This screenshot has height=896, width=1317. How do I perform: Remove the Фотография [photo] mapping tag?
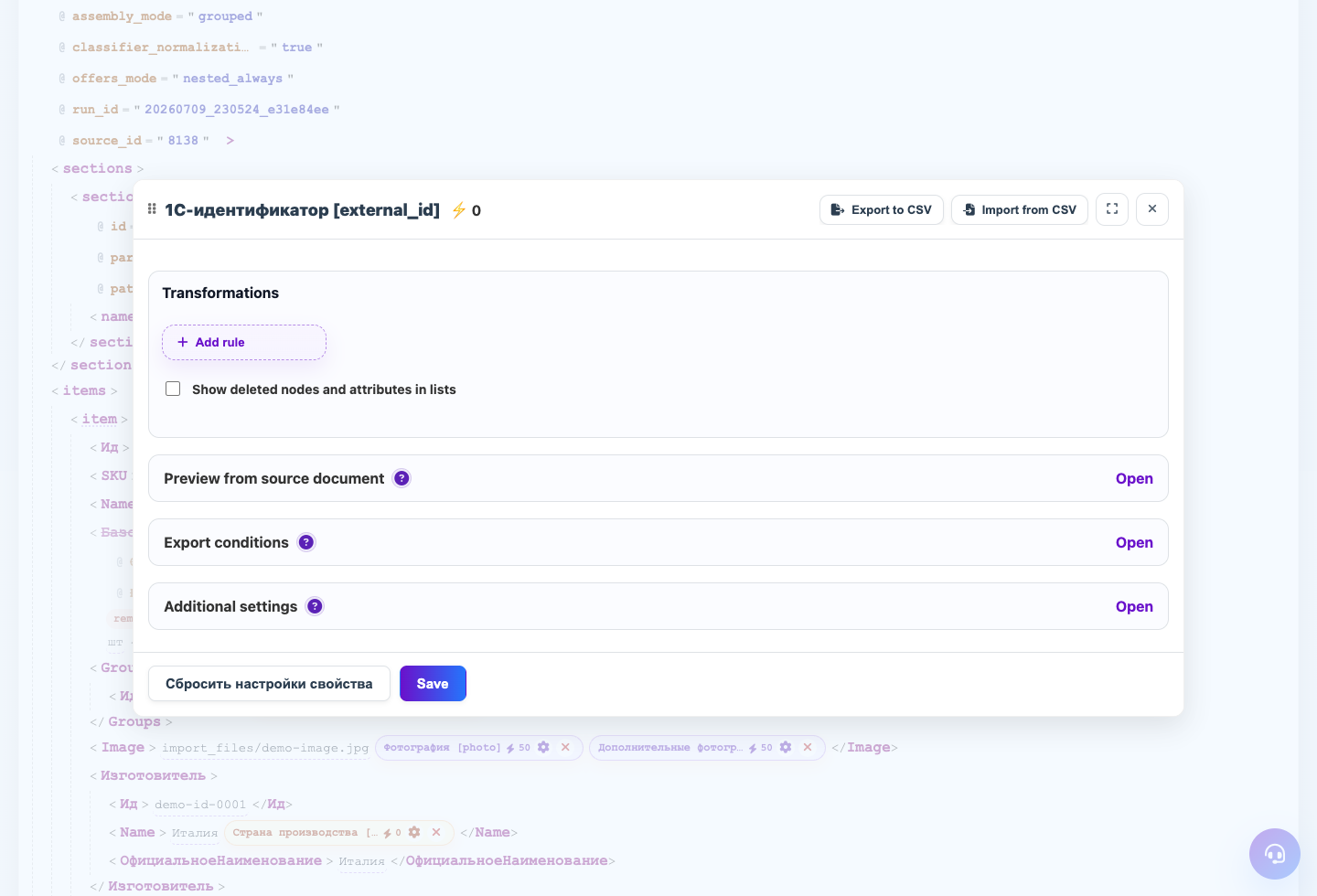pyautogui.click(x=565, y=747)
